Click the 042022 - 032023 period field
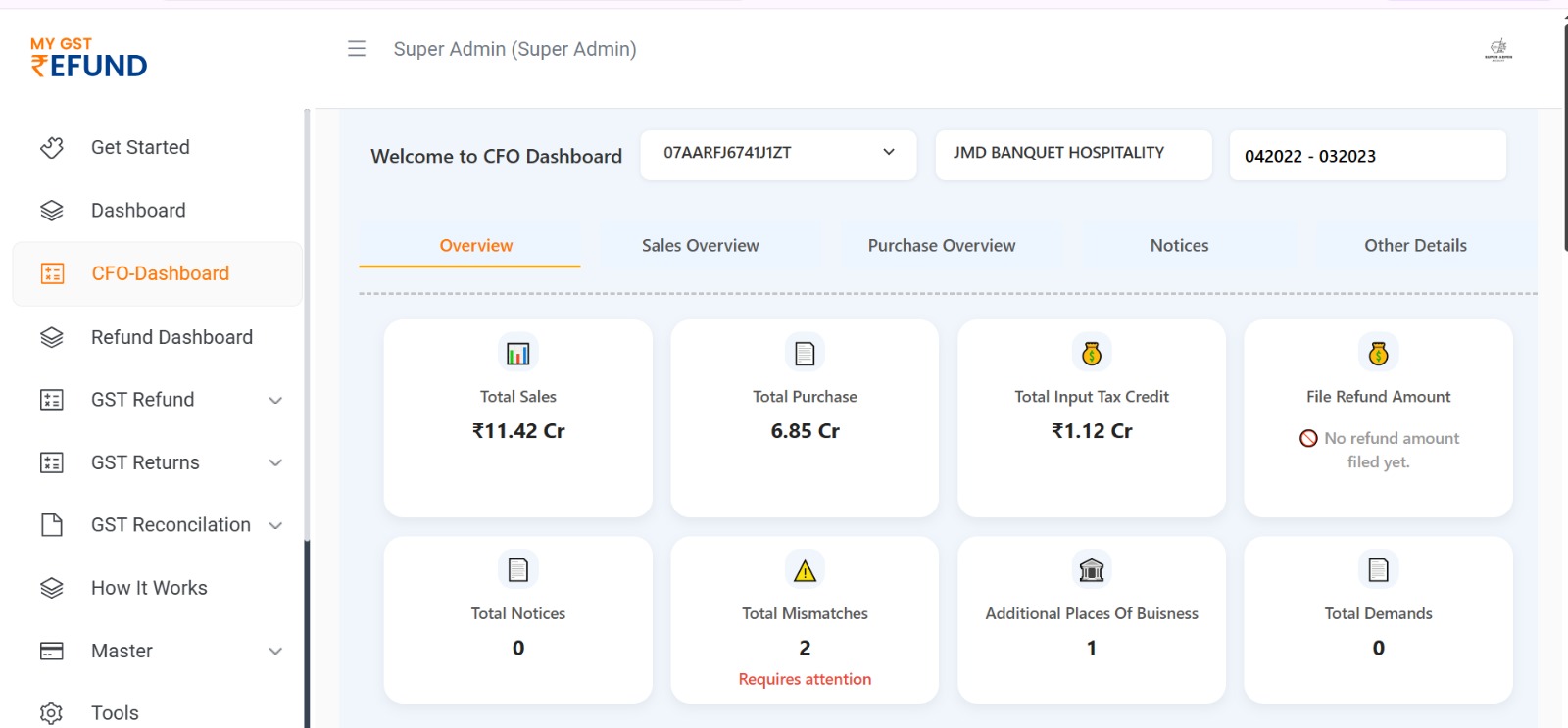The image size is (1568, 728). (1368, 155)
